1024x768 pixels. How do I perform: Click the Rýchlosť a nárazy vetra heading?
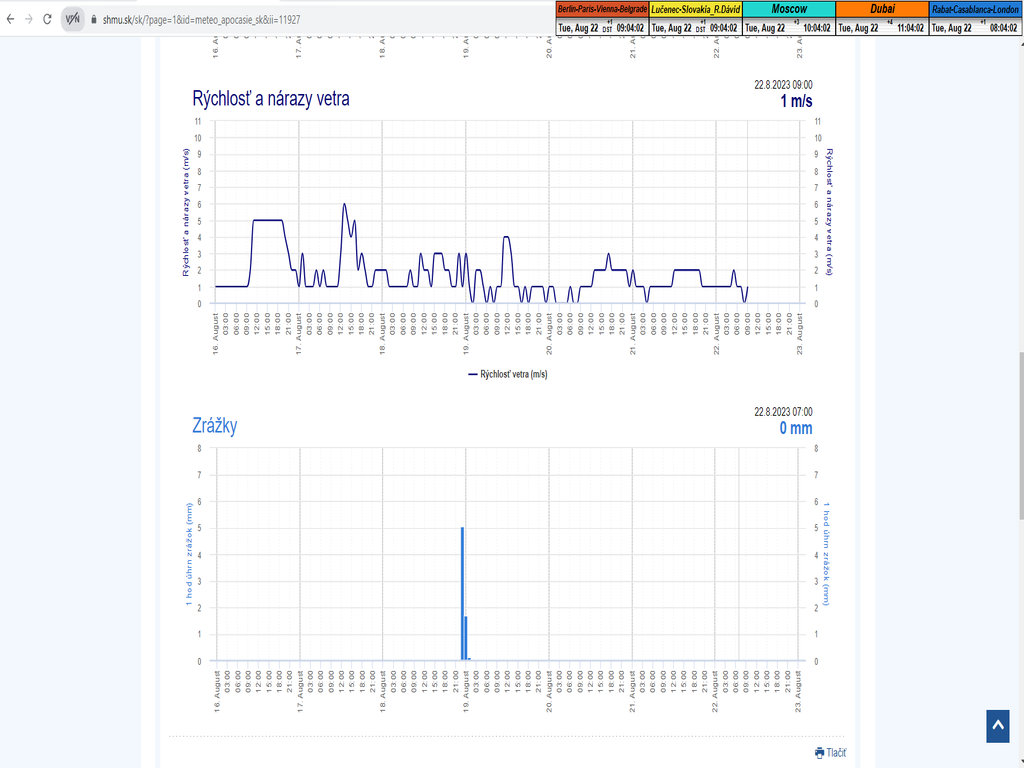[x=270, y=99]
